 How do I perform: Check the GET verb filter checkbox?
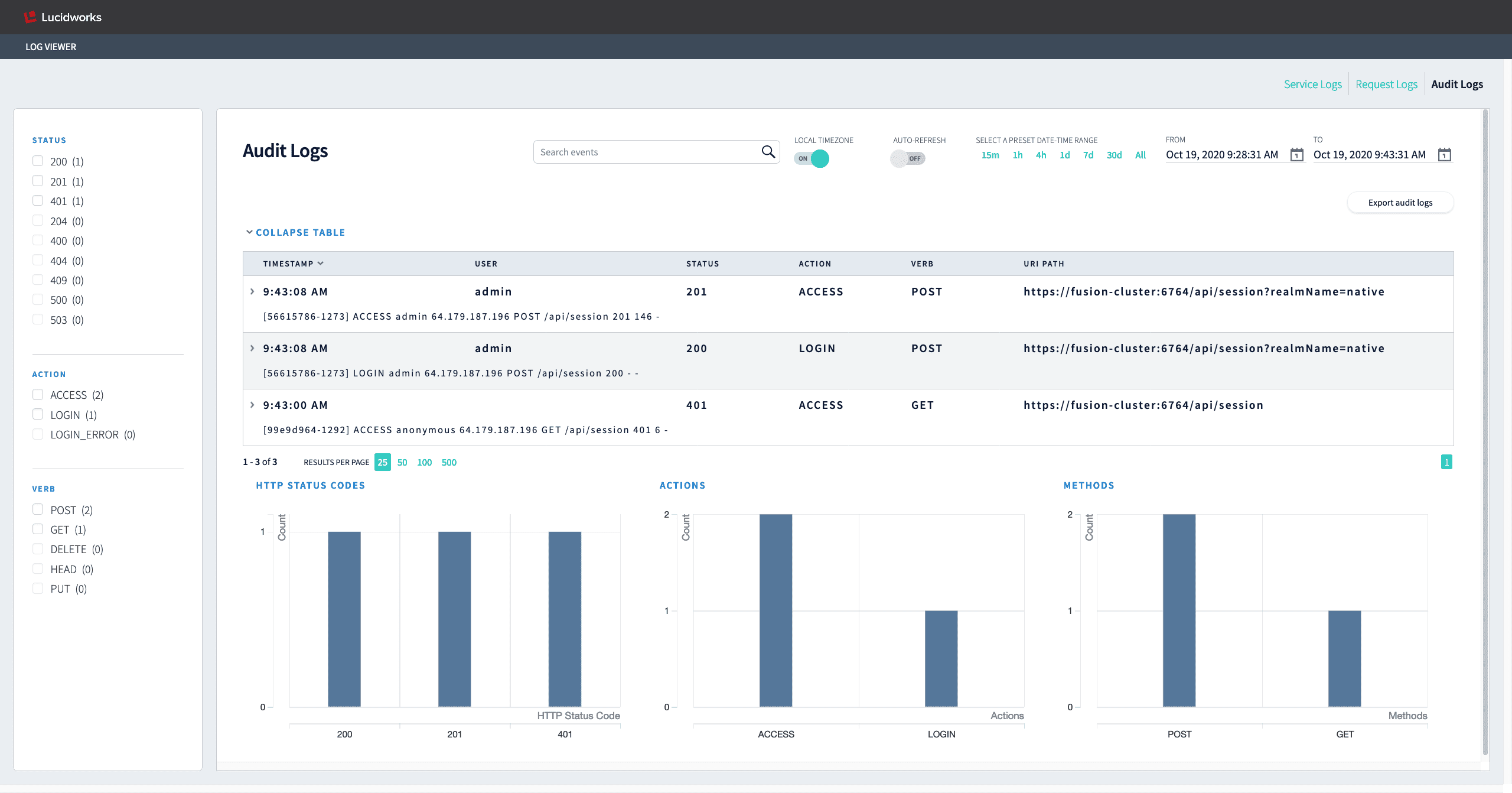coord(38,529)
